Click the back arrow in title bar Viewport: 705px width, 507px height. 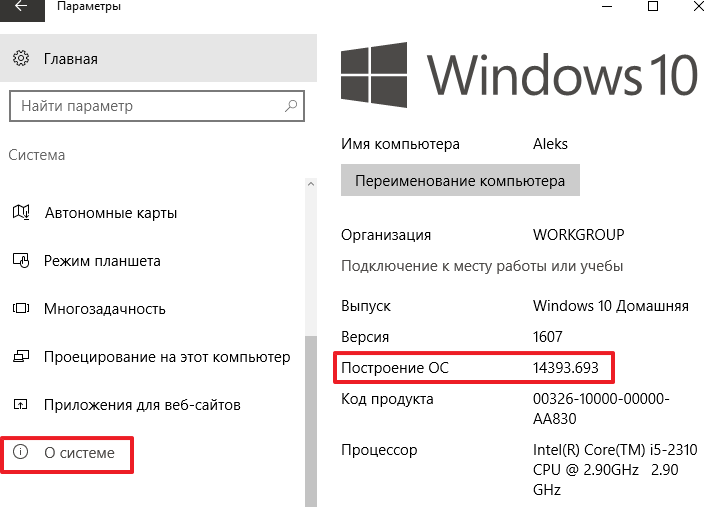(x=21, y=7)
